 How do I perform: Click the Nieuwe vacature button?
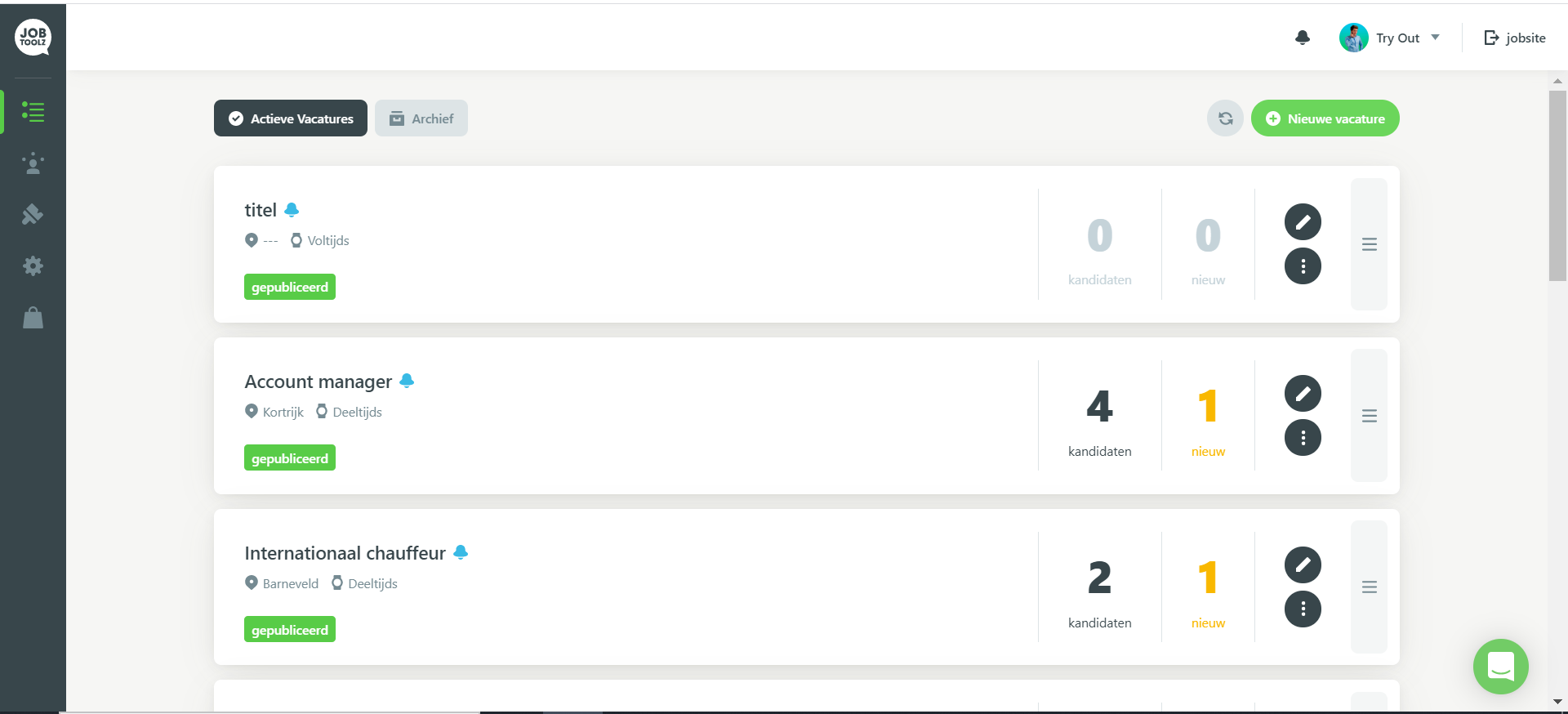(1325, 118)
